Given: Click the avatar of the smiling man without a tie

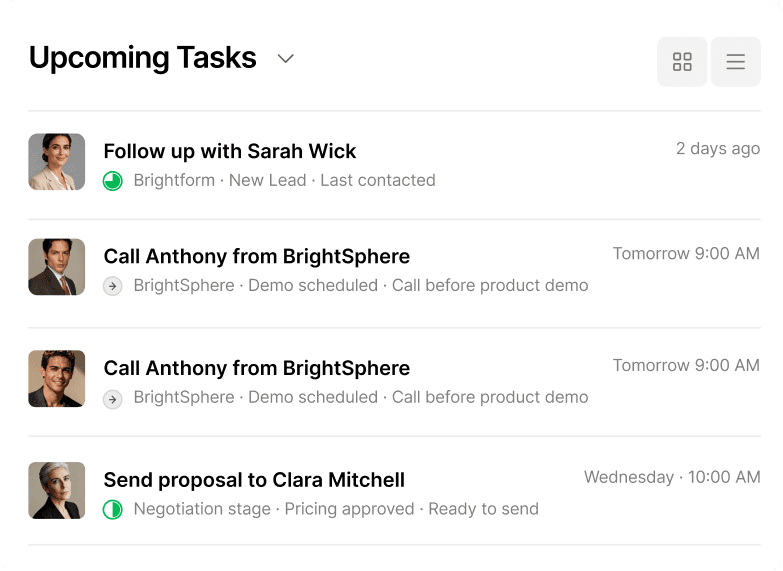Looking at the screenshot, I should (57, 379).
